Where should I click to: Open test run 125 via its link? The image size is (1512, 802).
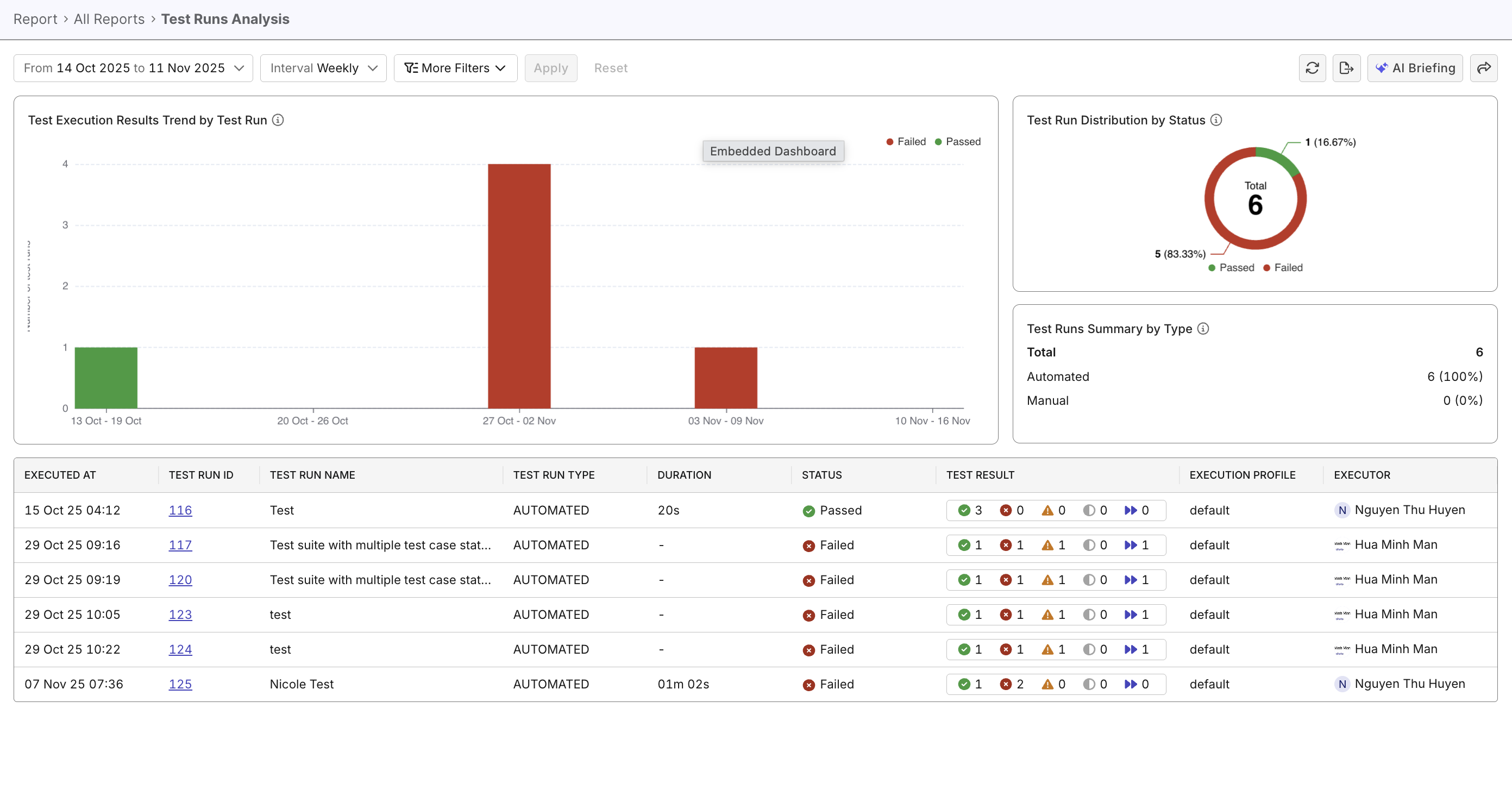pyautogui.click(x=180, y=684)
